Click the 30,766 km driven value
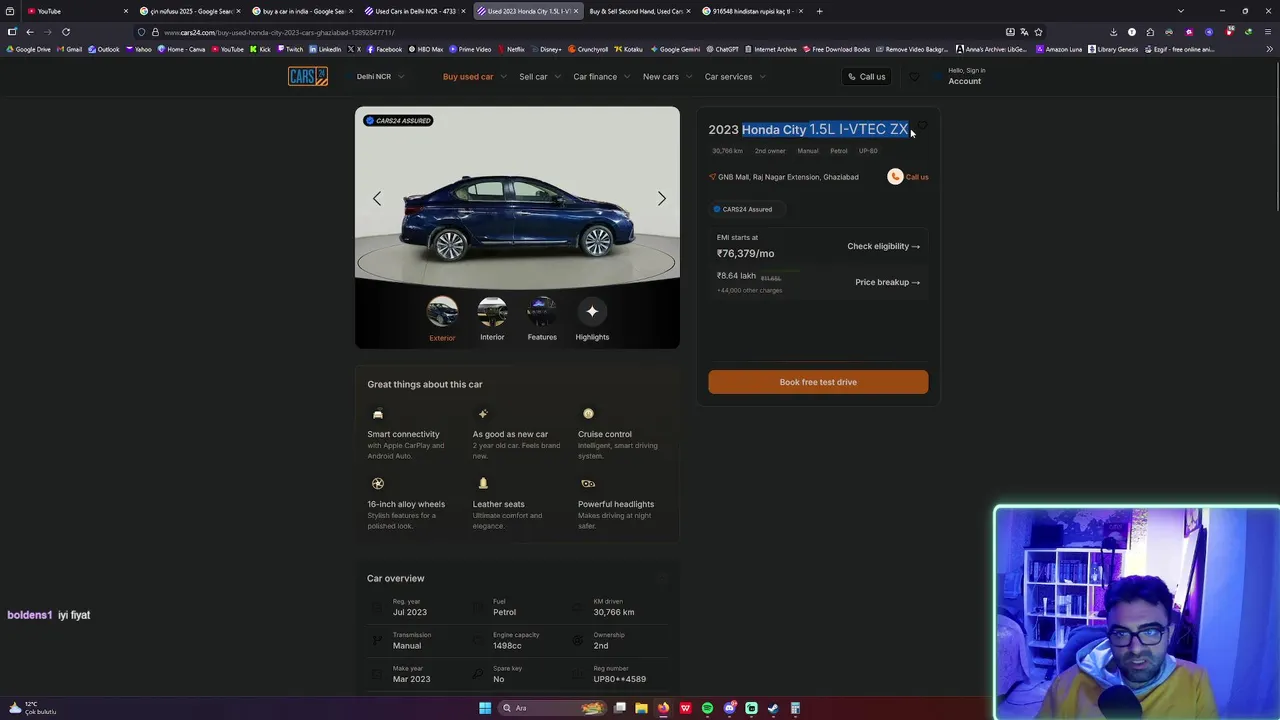This screenshot has height=720, width=1280. pos(613,612)
